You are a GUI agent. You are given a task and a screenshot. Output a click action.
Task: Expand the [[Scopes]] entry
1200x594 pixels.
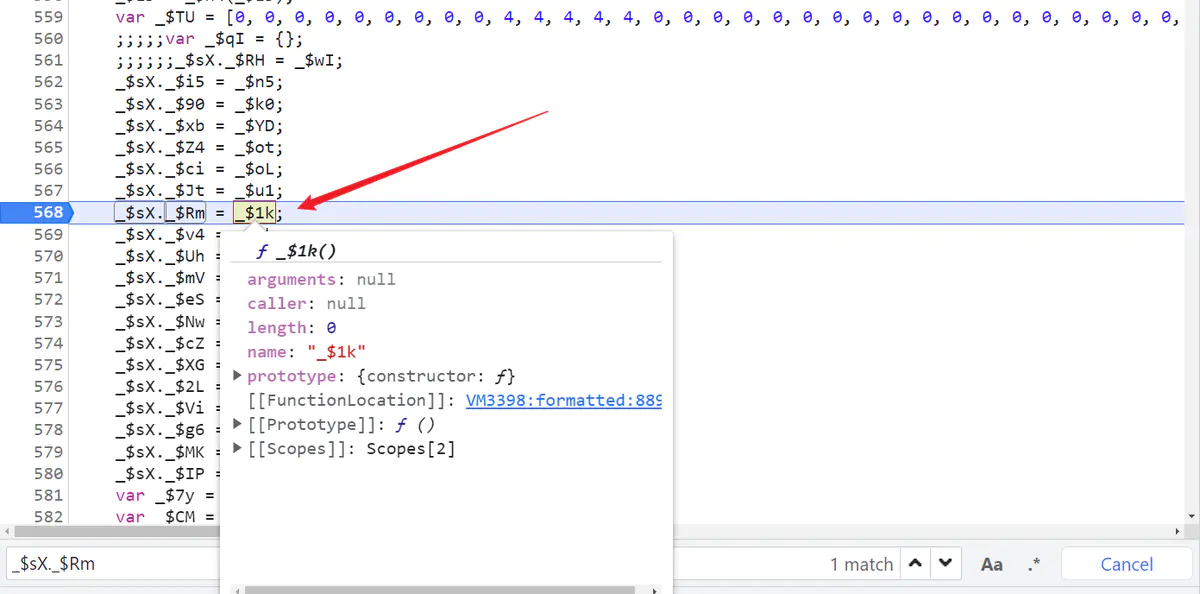point(238,448)
